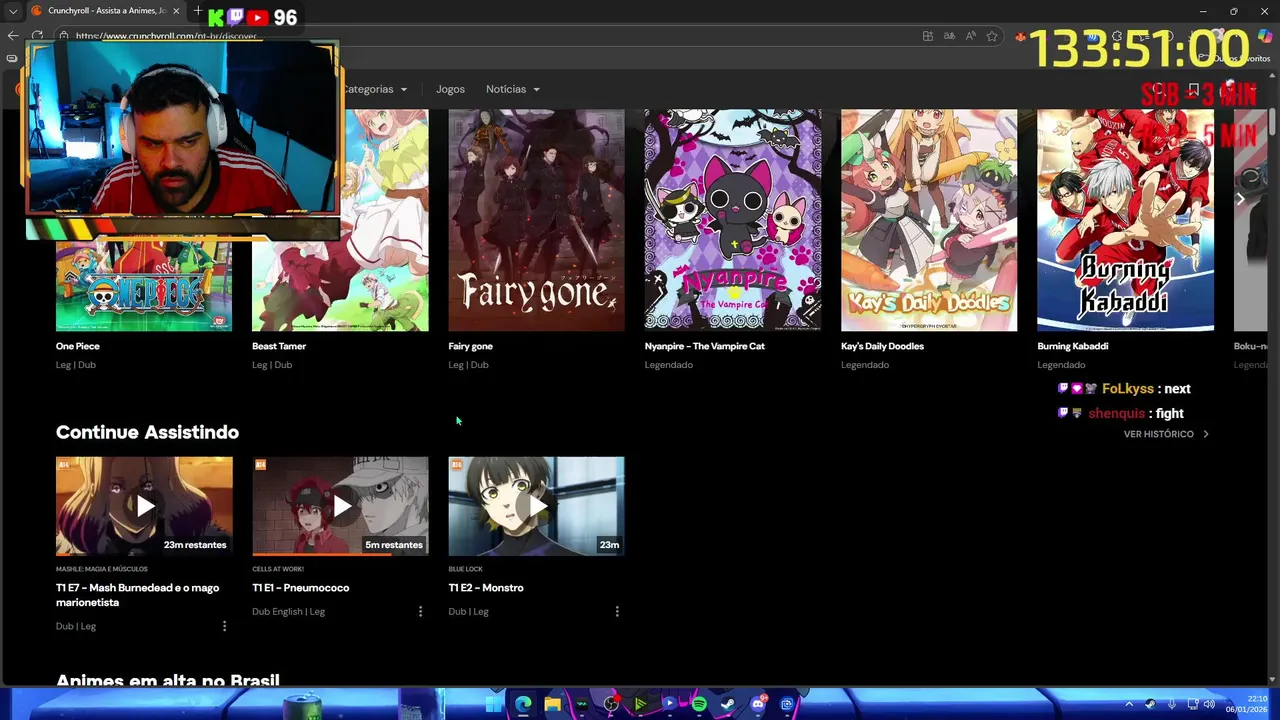Open Spotify from taskbar
Screen dimensions: 1280x720
[699, 704]
